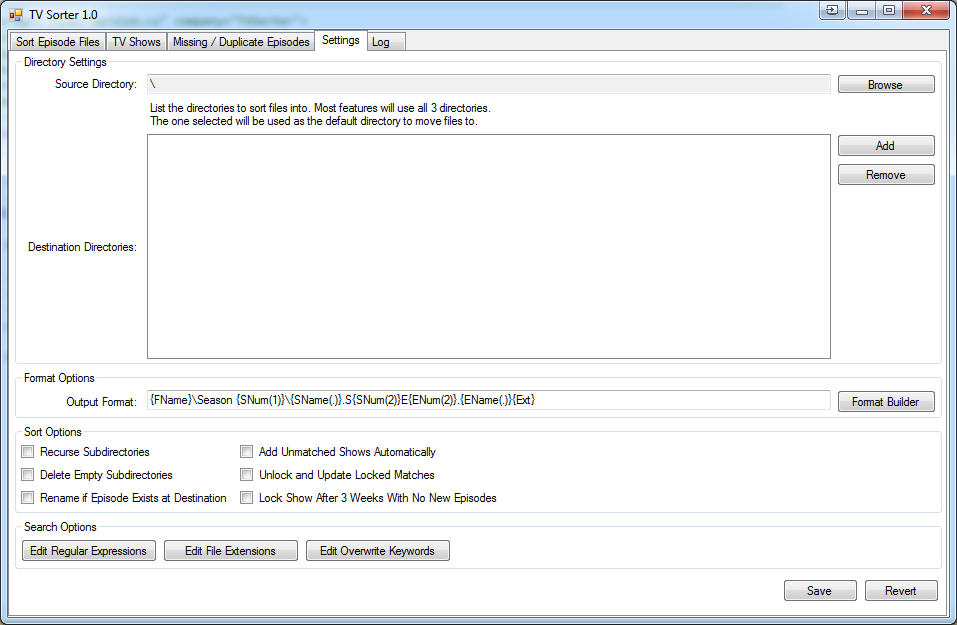
Task: Open the Log tab
Action: point(385,41)
